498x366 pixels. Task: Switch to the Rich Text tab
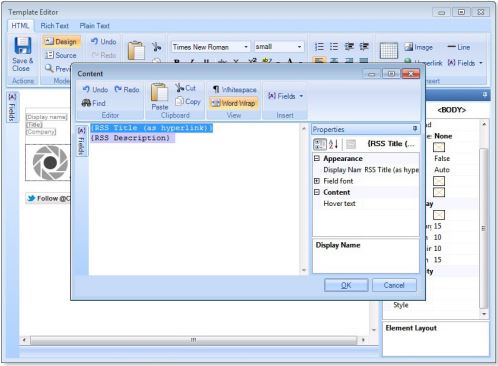tap(54, 26)
